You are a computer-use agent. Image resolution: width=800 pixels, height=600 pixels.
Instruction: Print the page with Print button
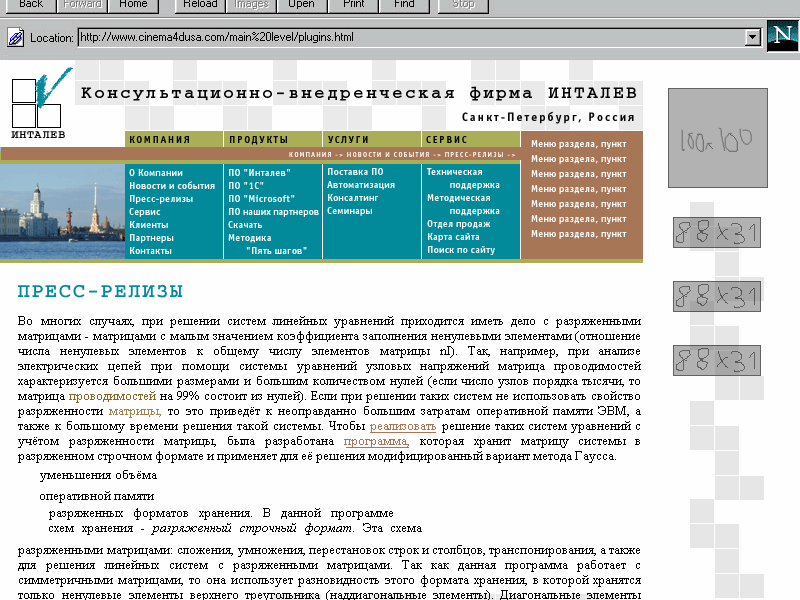[x=354, y=5]
